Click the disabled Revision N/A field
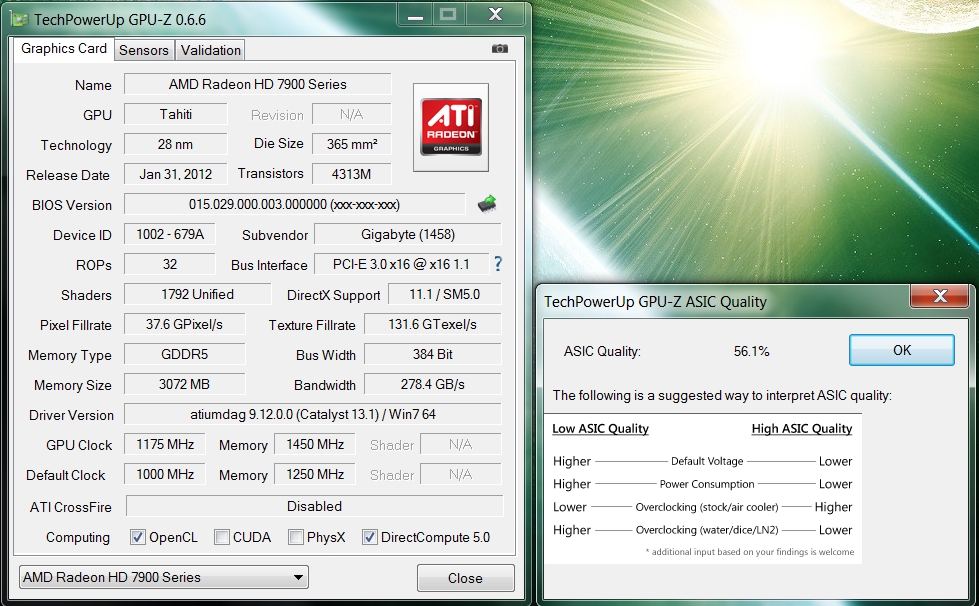This screenshot has width=979, height=606. (352, 114)
